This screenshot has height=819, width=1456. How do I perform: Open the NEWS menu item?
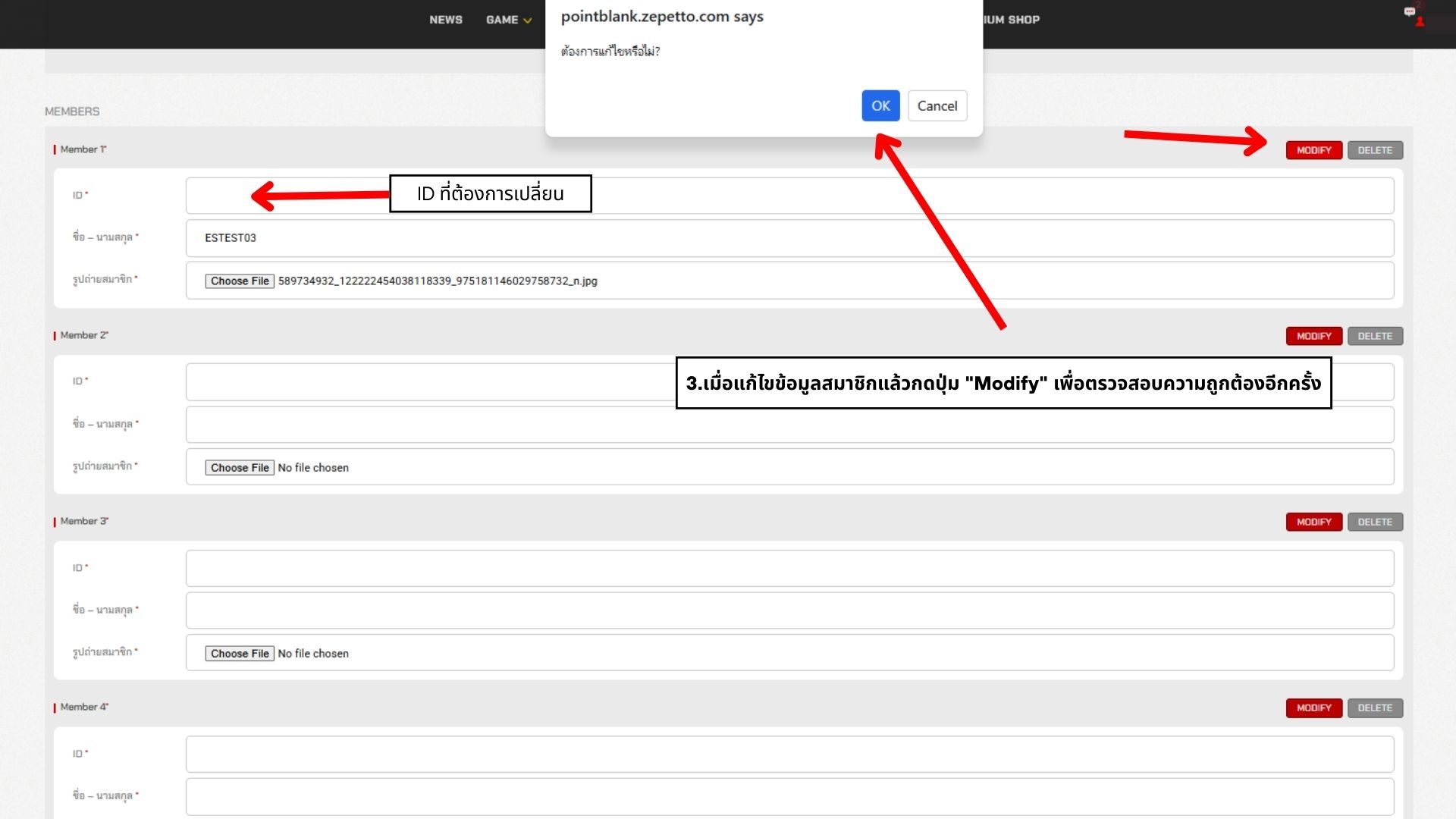coord(445,20)
